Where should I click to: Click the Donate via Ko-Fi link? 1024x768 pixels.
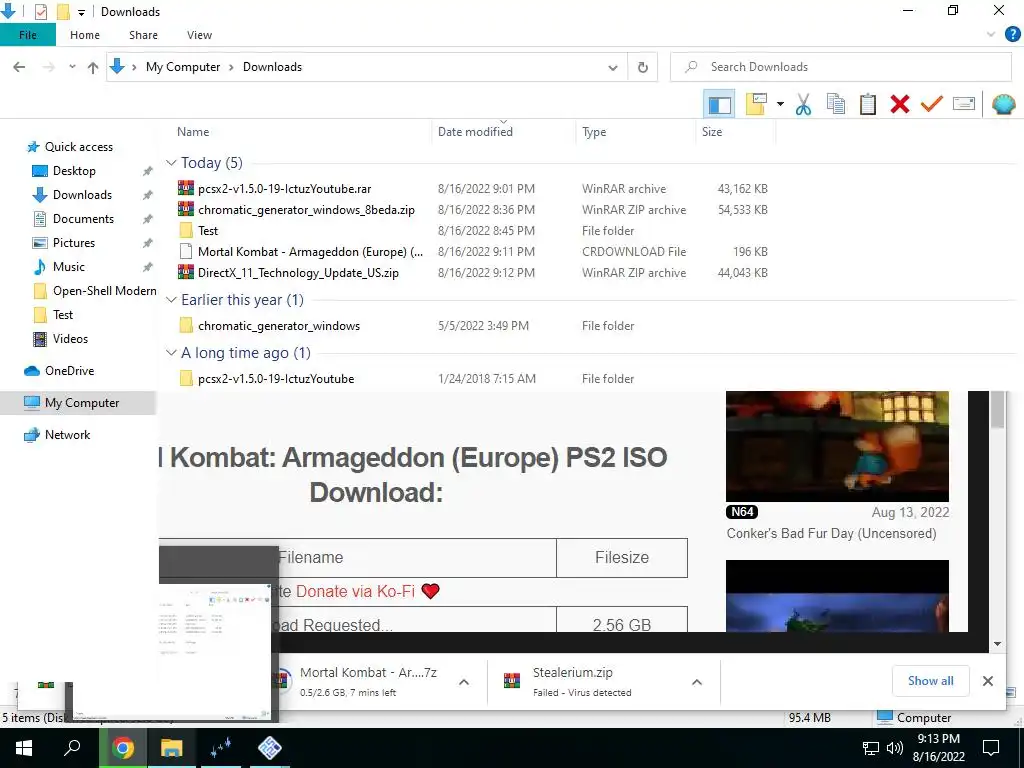click(355, 591)
